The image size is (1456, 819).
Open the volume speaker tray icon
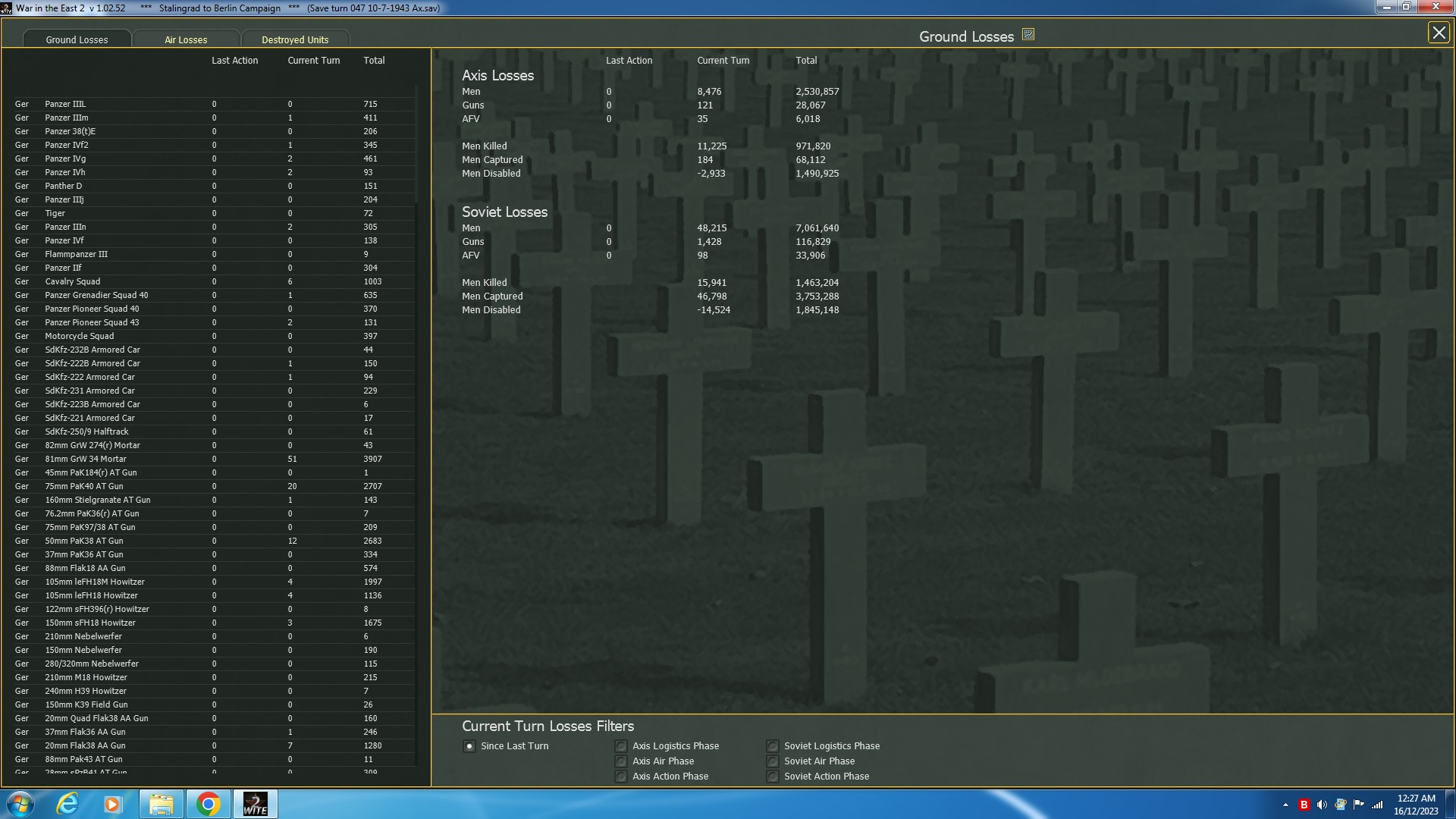click(1322, 805)
